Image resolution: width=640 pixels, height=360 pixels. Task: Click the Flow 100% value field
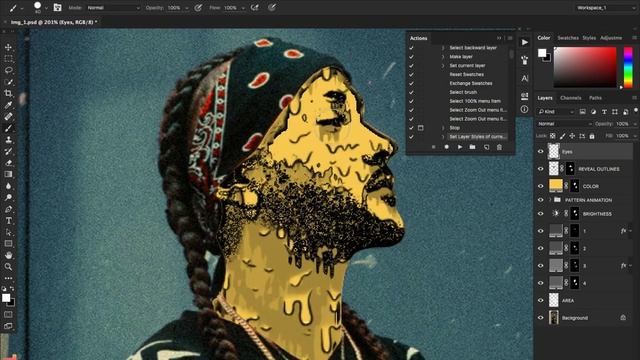tap(230, 8)
